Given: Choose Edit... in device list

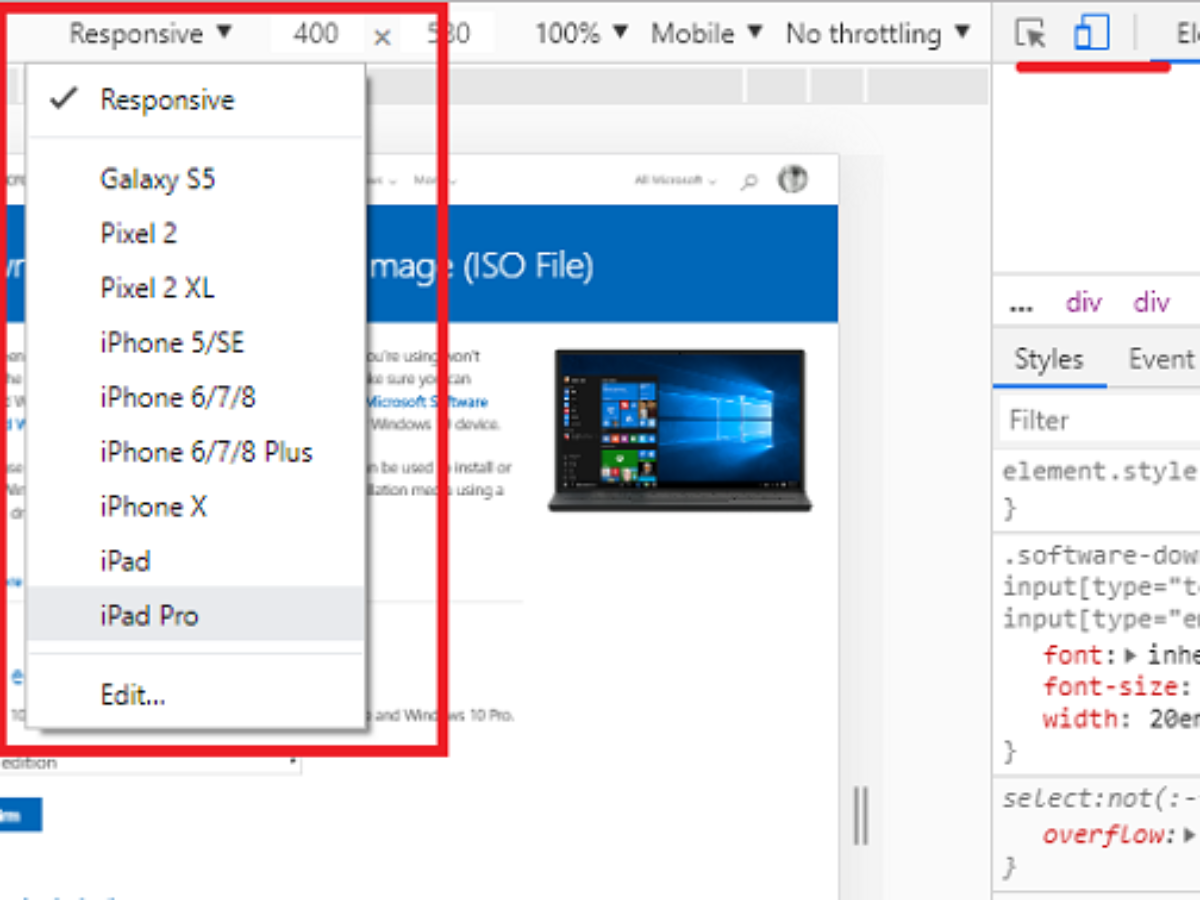Looking at the screenshot, I should click(x=196, y=694).
